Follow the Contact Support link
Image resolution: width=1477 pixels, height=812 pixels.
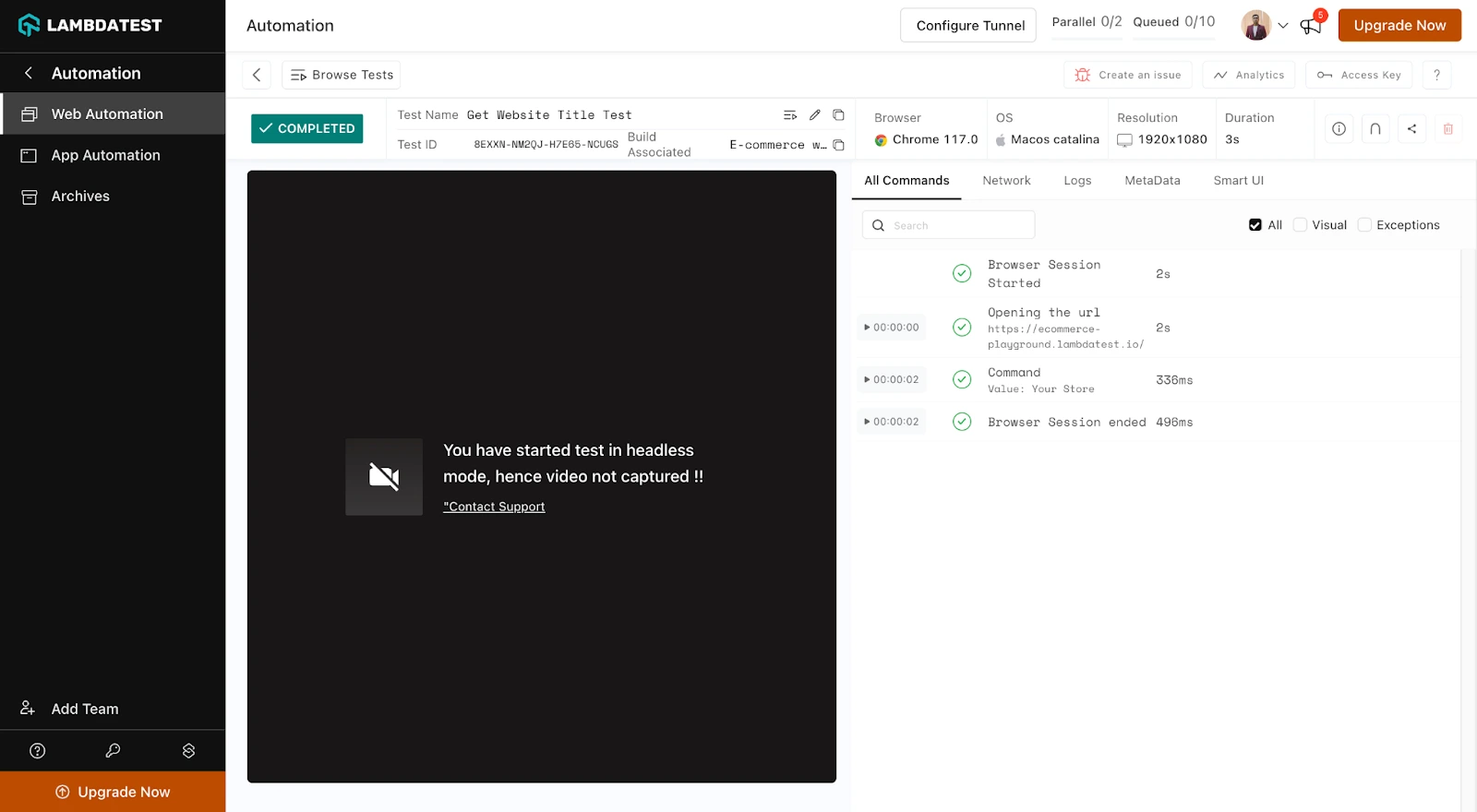point(494,507)
